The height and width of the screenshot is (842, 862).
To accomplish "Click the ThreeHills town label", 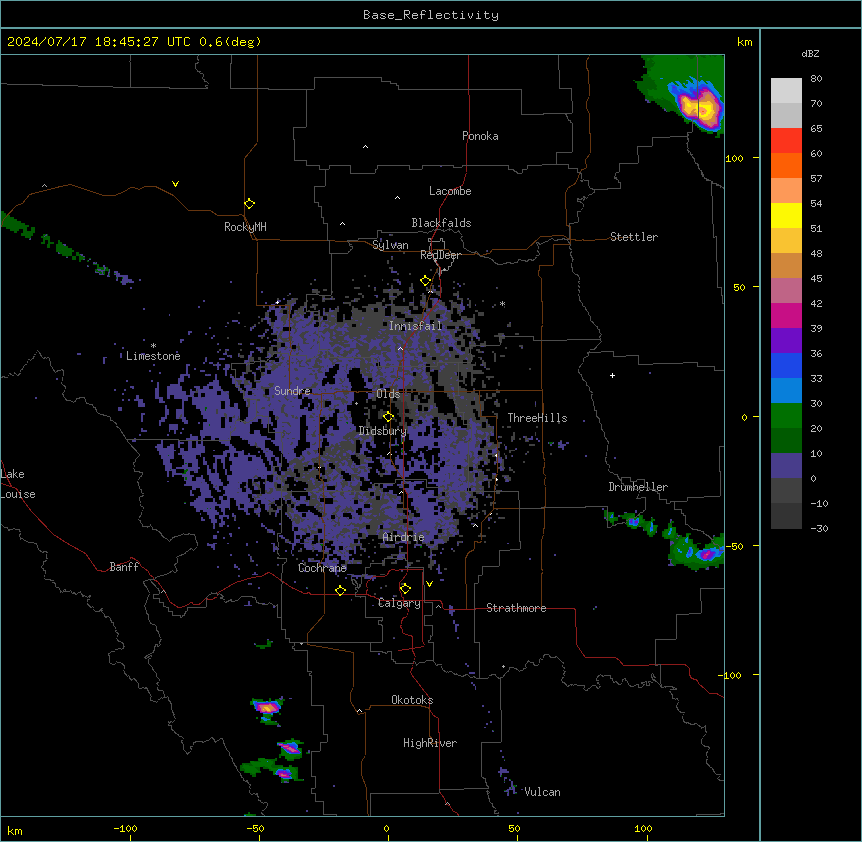I will tap(537, 418).
